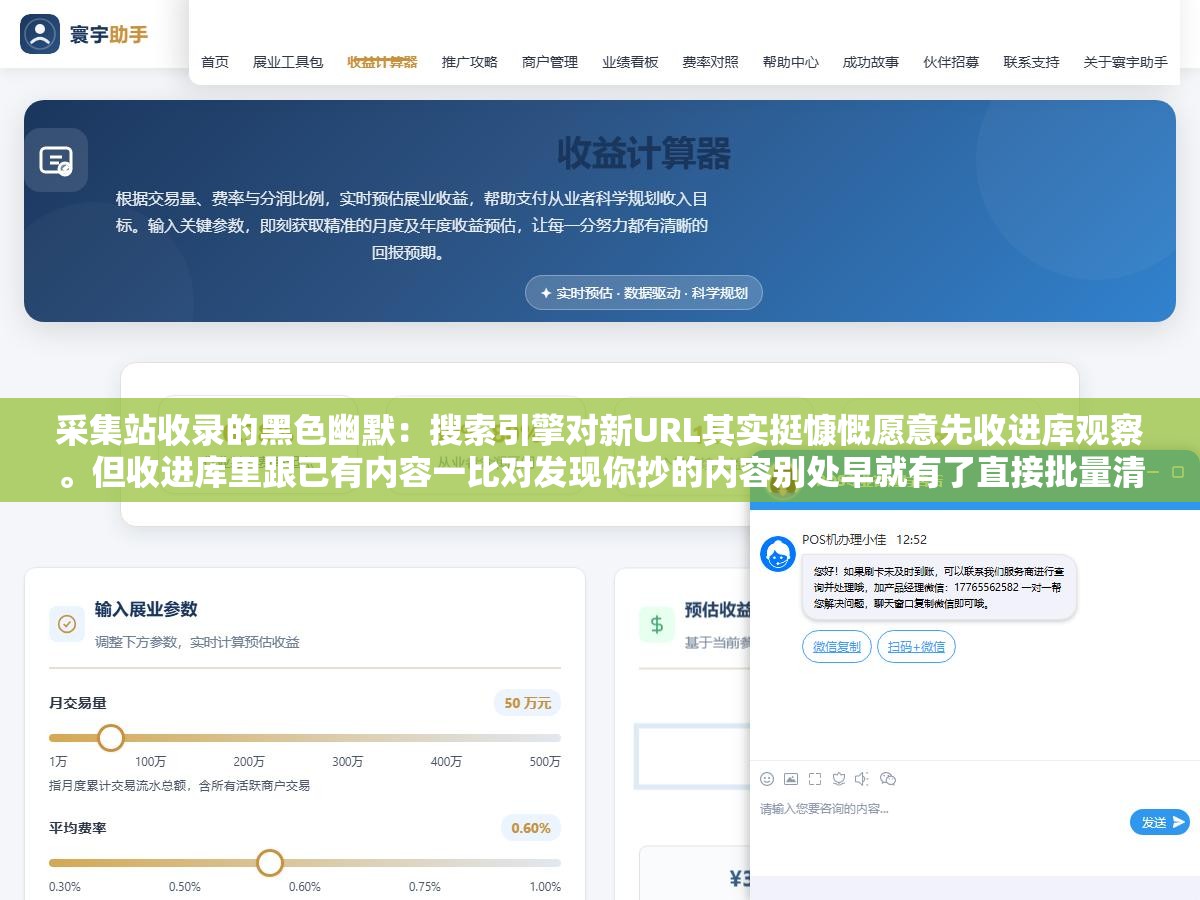Screen dimensions: 1200x900
Task: Click the chat agent avatar icon
Action: [x=778, y=553]
